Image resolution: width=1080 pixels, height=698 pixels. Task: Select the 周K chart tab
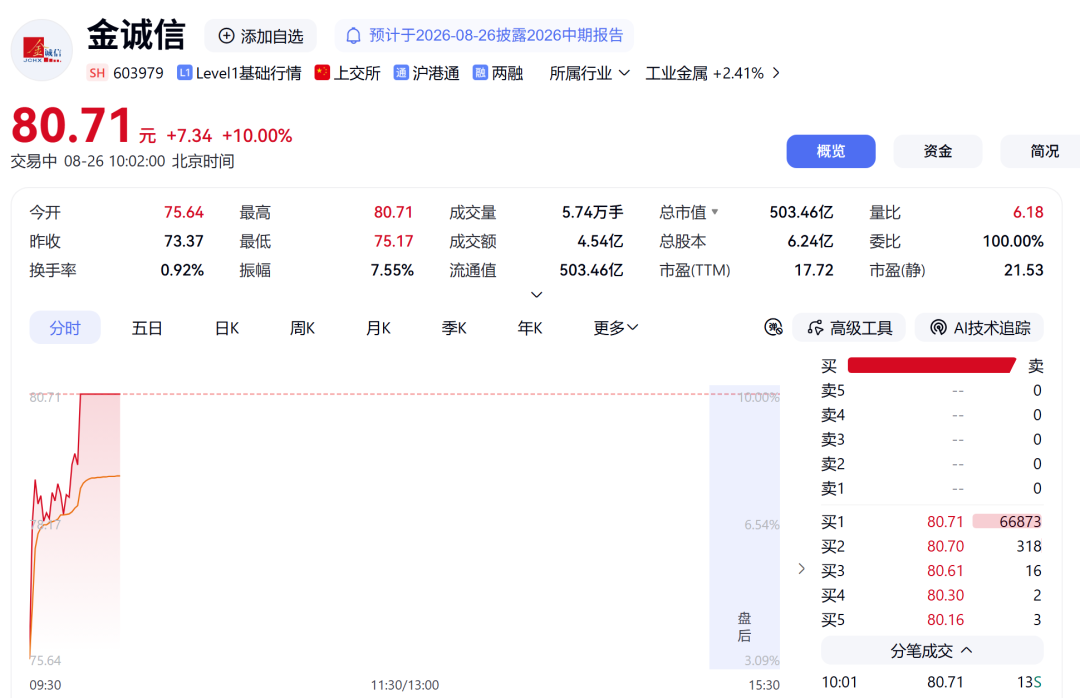click(302, 328)
